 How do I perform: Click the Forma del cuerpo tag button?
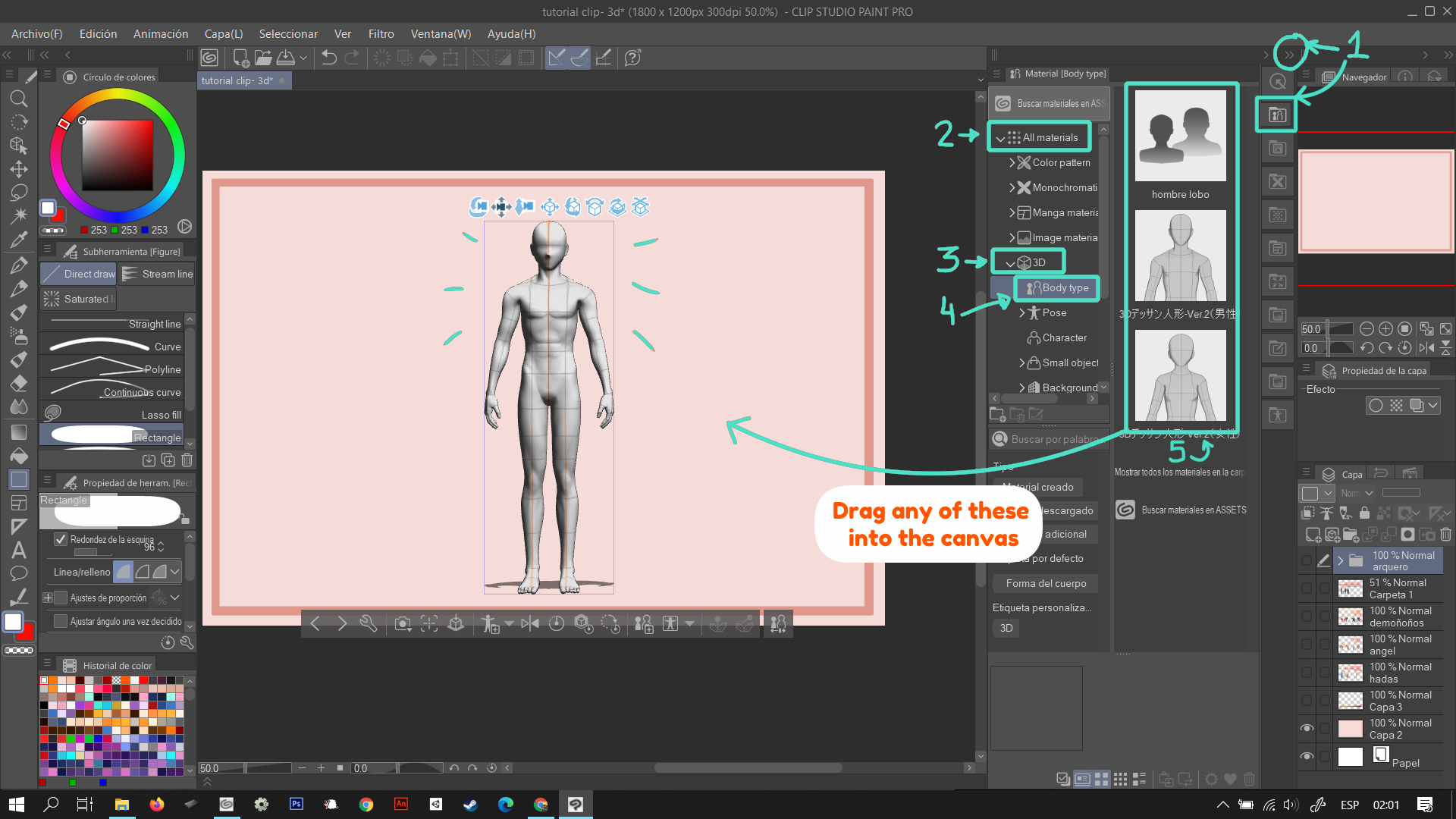[x=1046, y=583]
